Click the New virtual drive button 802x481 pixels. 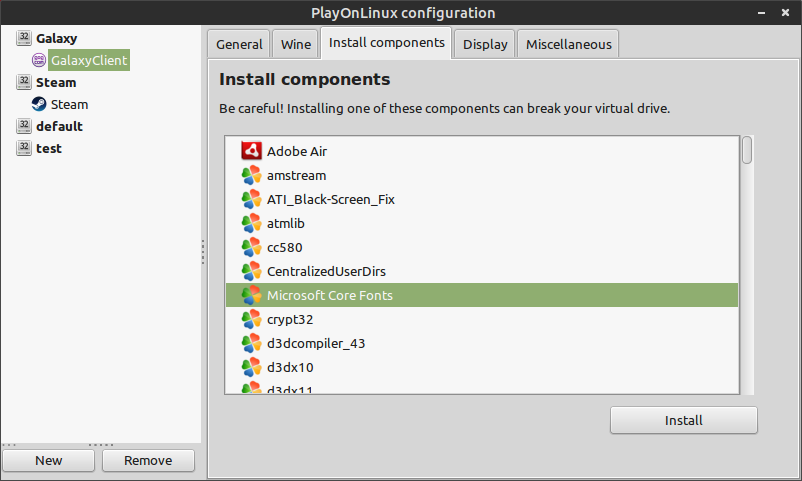pos(49,461)
